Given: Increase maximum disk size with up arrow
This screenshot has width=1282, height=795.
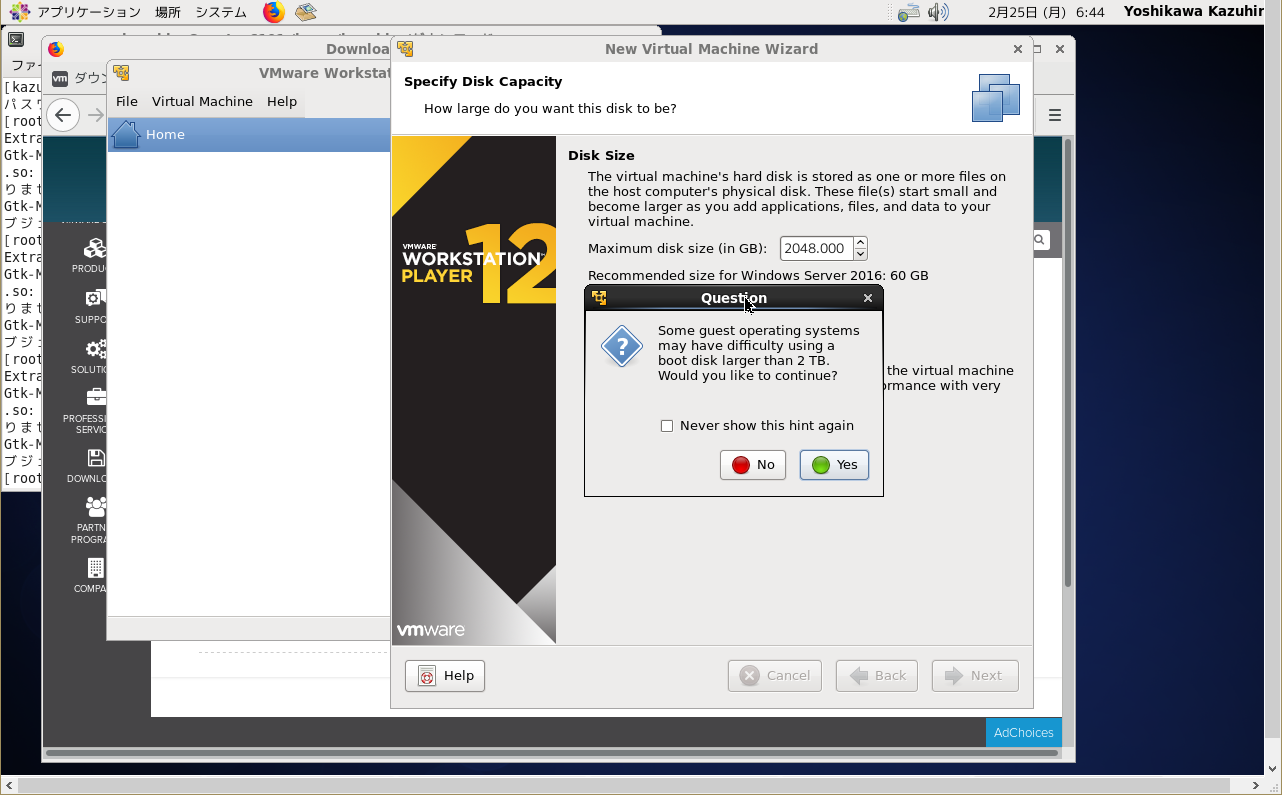Looking at the screenshot, I should [860, 243].
